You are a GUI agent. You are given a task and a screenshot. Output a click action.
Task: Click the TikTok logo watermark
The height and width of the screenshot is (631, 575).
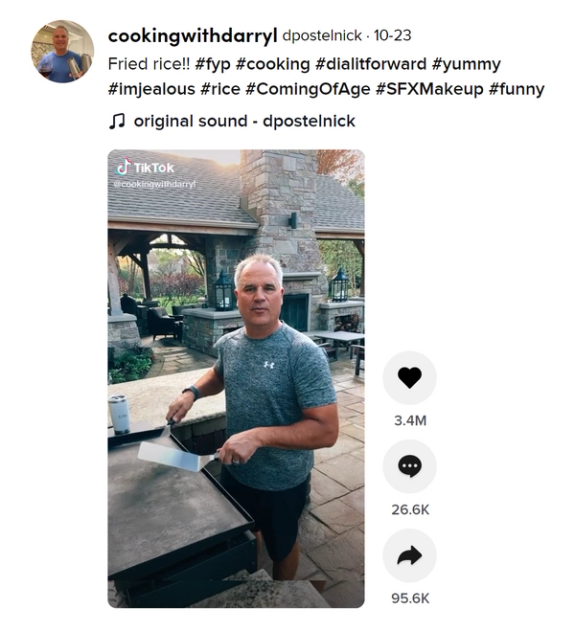pos(146,167)
